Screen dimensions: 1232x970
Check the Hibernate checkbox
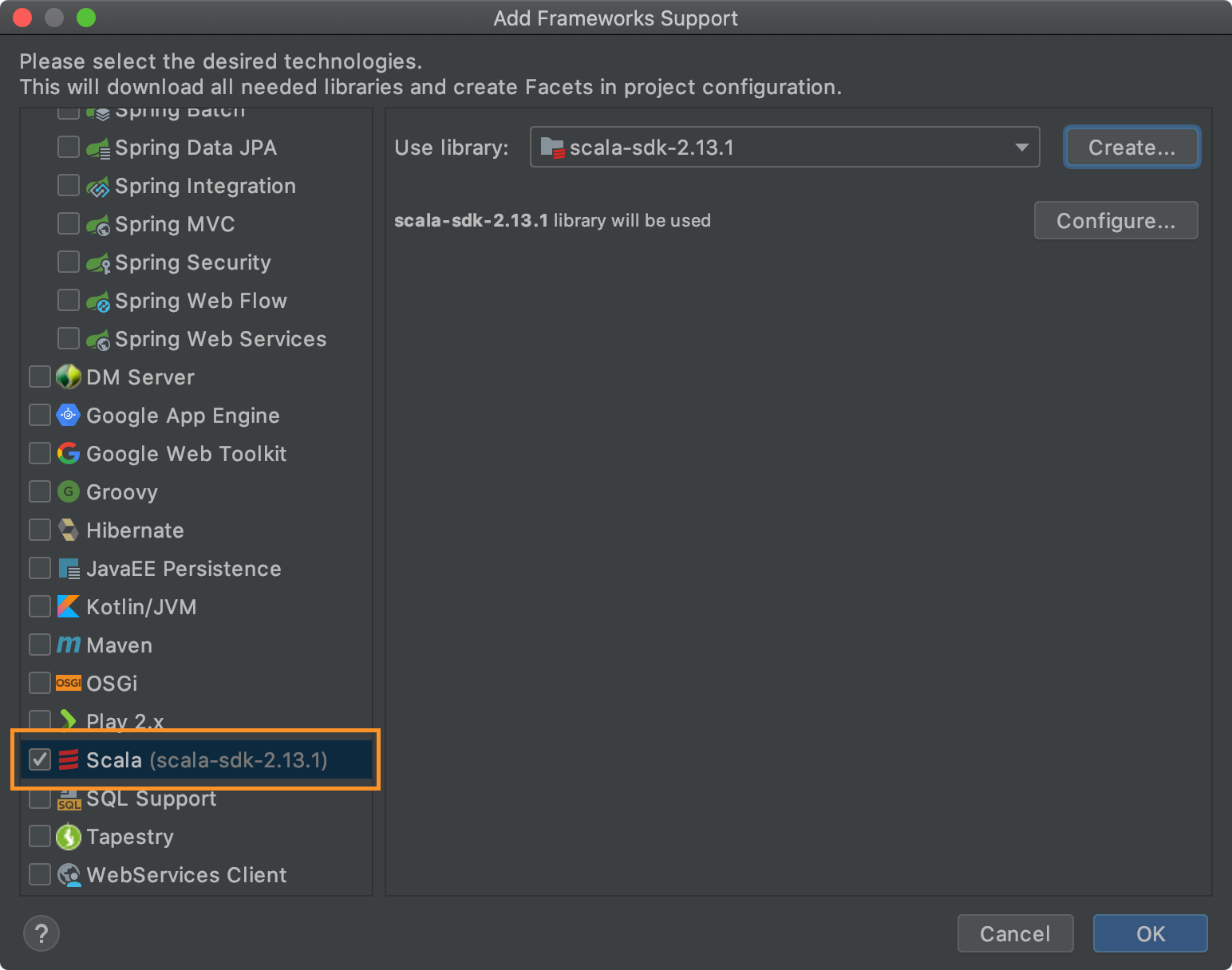pyautogui.click(x=40, y=530)
